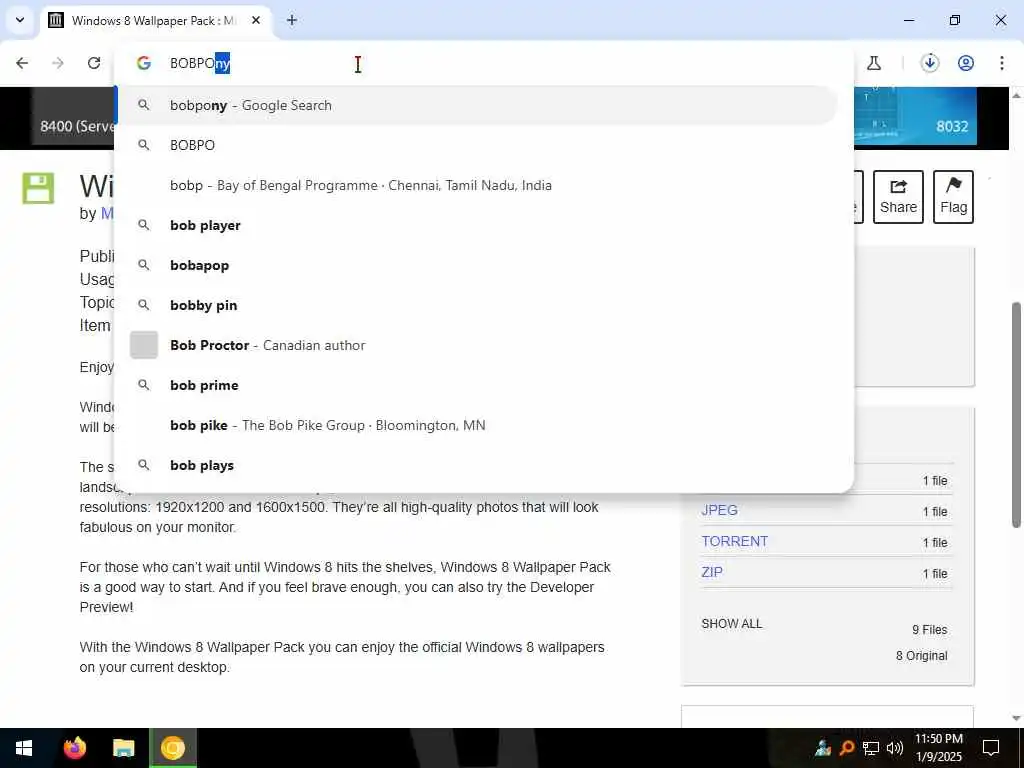Image resolution: width=1024 pixels, height=768 pixels.
Task: Click the '9 Files' count text
Action: coord(930,630)
